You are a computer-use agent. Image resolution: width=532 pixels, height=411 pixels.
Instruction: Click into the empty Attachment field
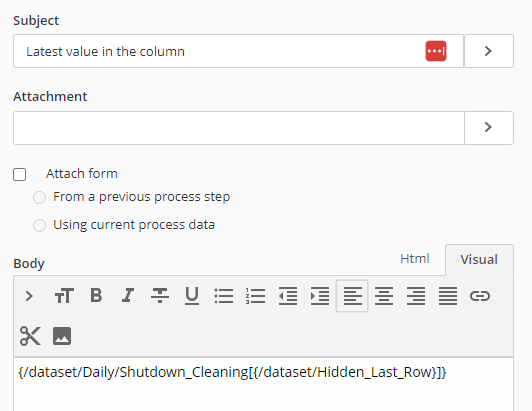(239, 128)
